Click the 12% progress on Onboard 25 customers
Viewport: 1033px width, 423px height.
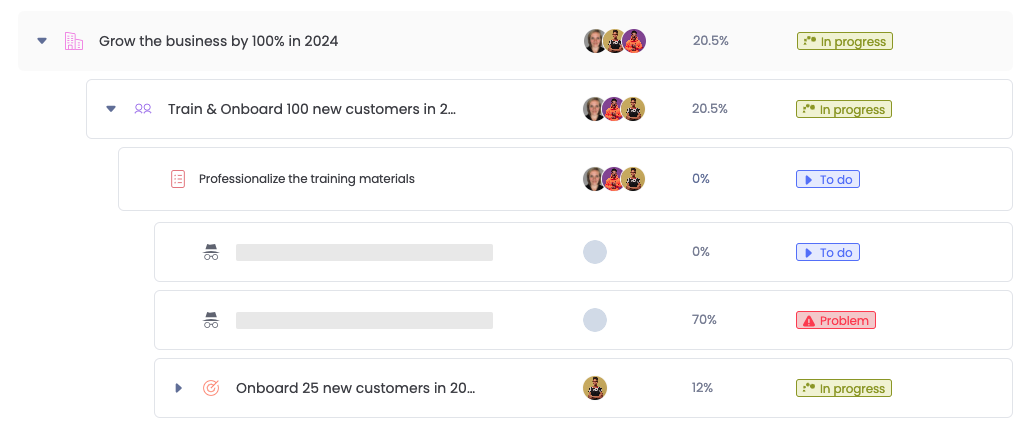(x=702, y=388)
